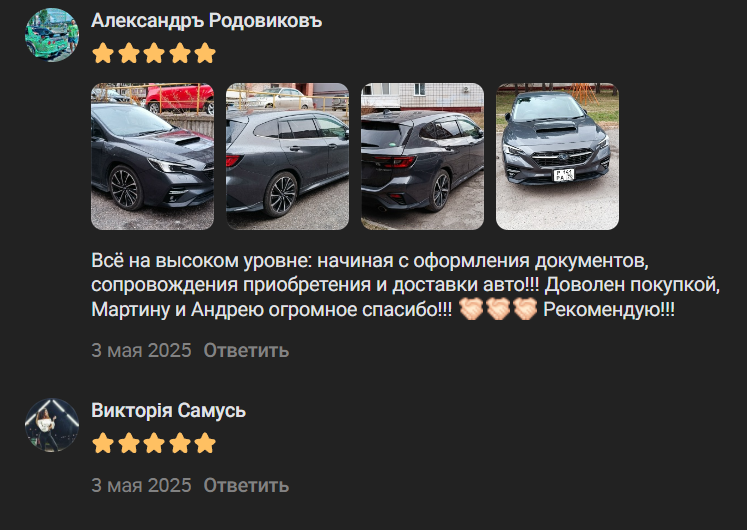
Task: Click the third star of Викторія's rating
Action: (154, 443)
